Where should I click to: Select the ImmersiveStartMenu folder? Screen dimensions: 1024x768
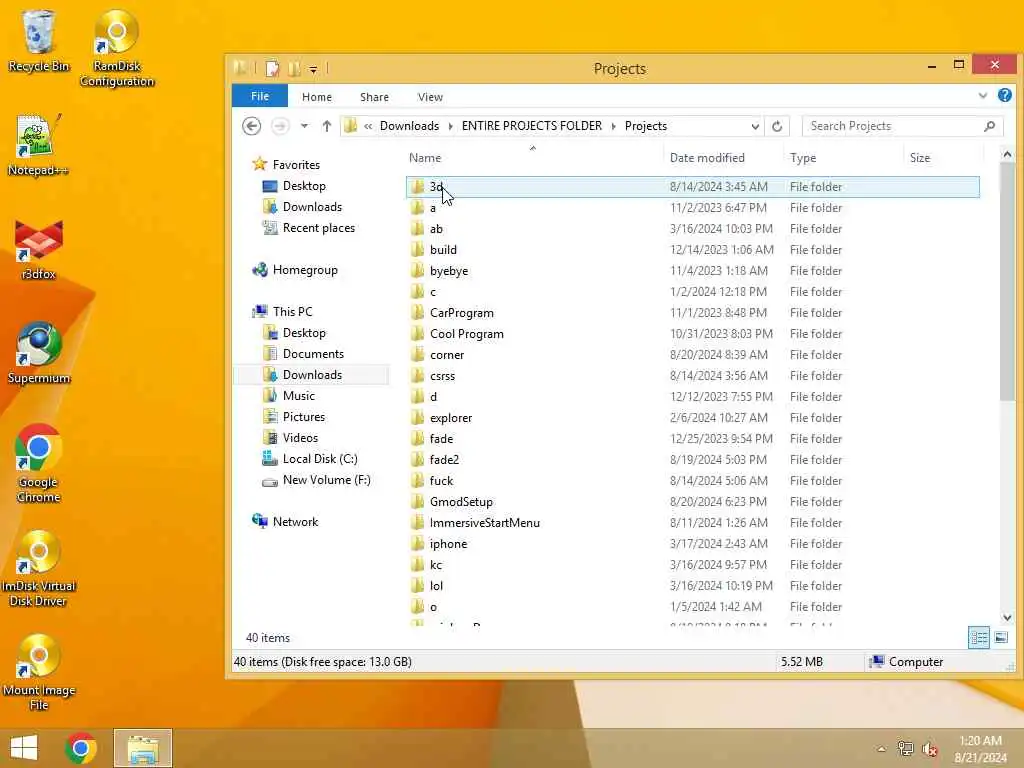pyautogui.click(x=692, y=522)
